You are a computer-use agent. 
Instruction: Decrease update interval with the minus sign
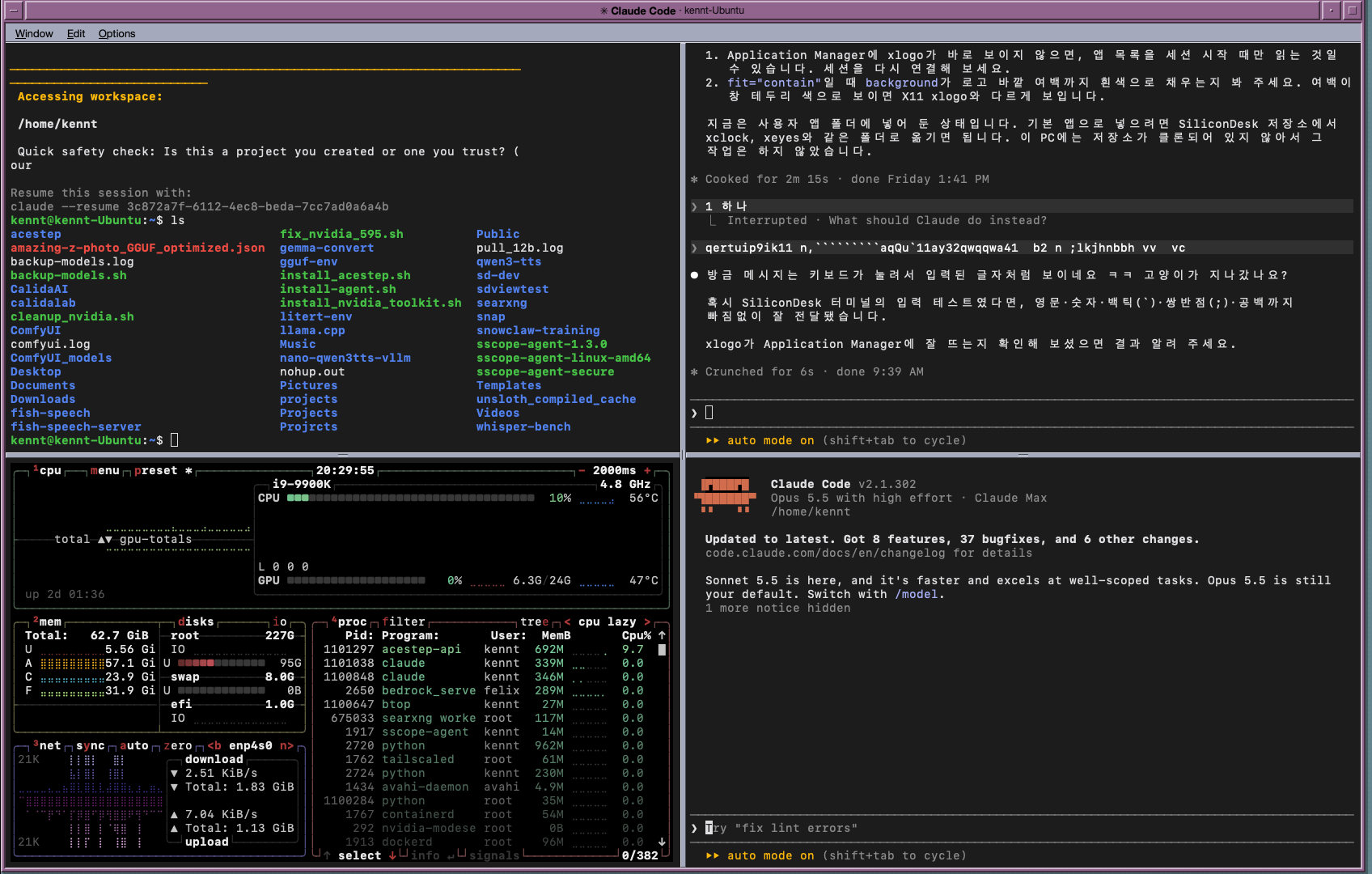581,470
